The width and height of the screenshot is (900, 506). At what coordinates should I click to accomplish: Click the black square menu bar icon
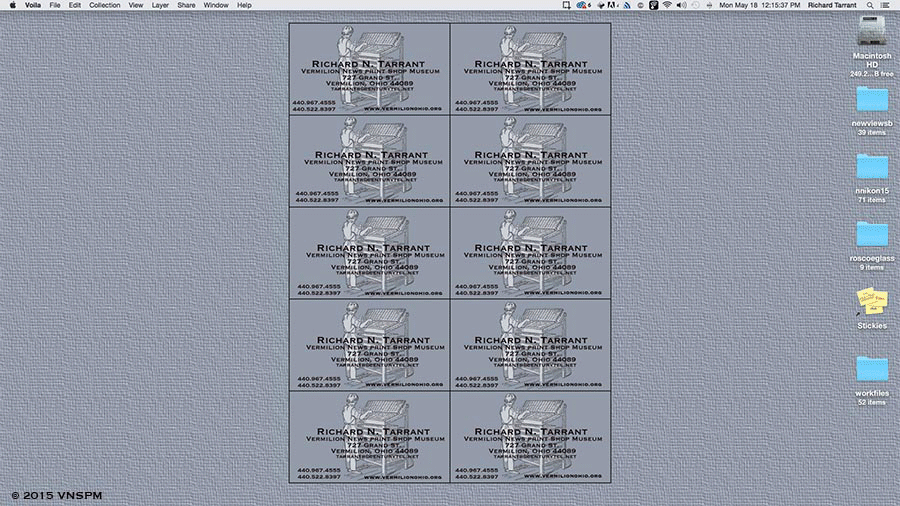[x=654, y=5]
